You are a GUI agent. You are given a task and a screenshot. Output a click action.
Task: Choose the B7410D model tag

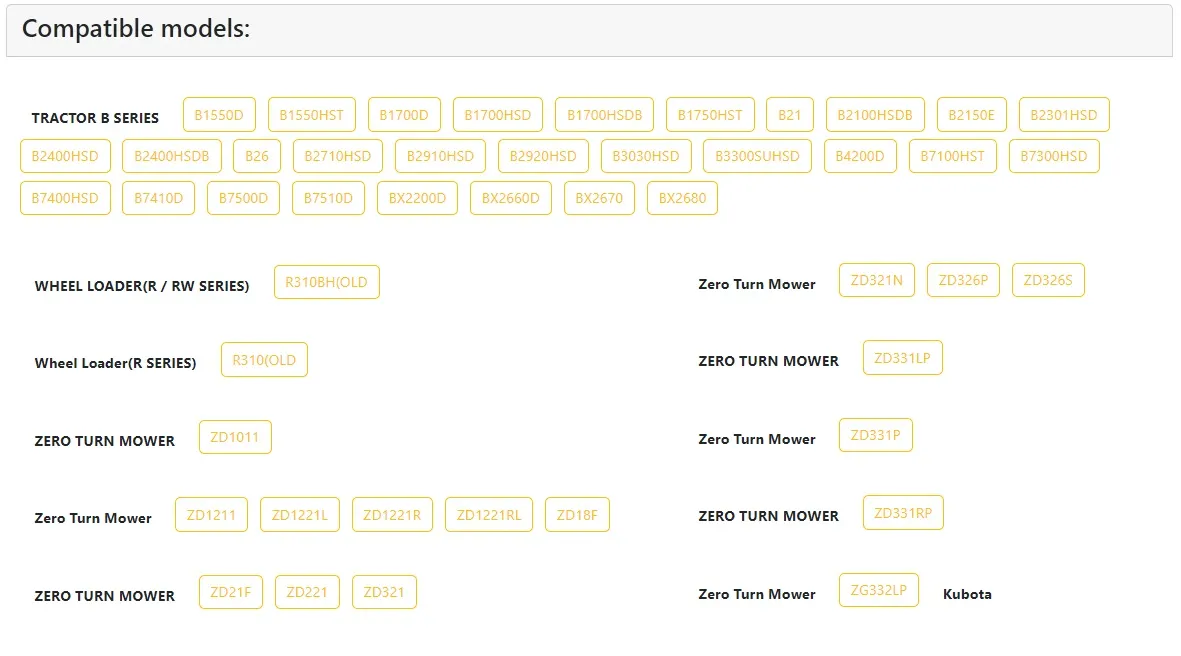click(158, 198)
